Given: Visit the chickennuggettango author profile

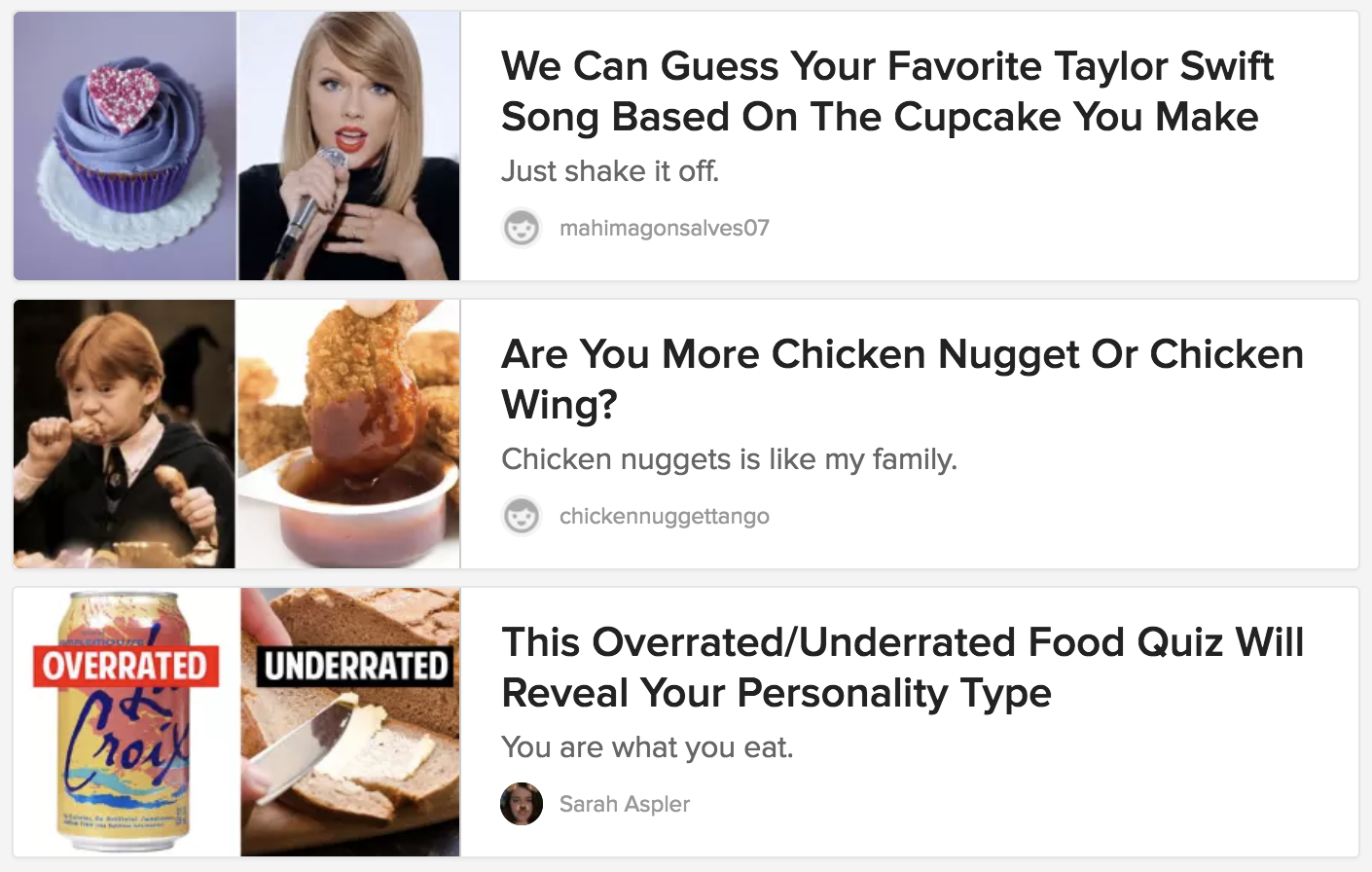Looking at the screenshot, I should (664, 516).
